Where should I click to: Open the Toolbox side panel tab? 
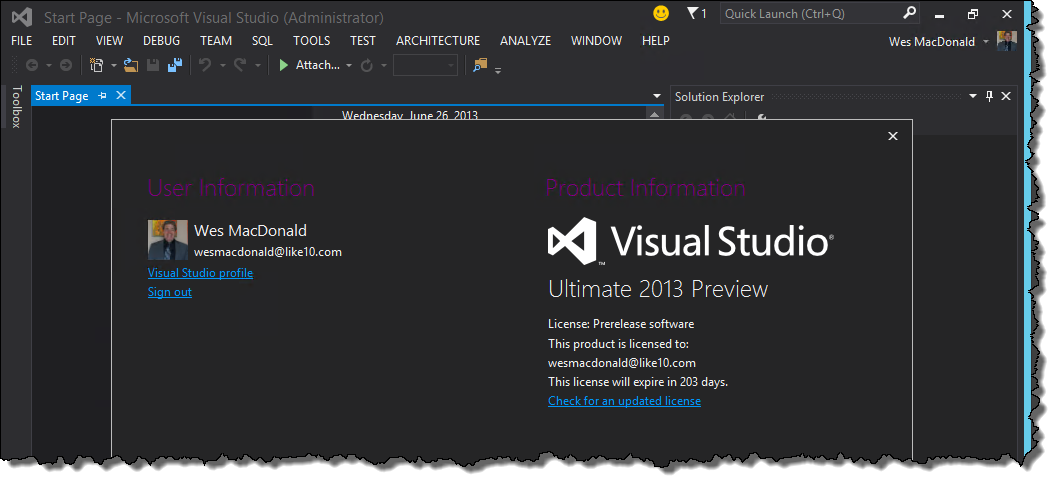coord(16,107)
